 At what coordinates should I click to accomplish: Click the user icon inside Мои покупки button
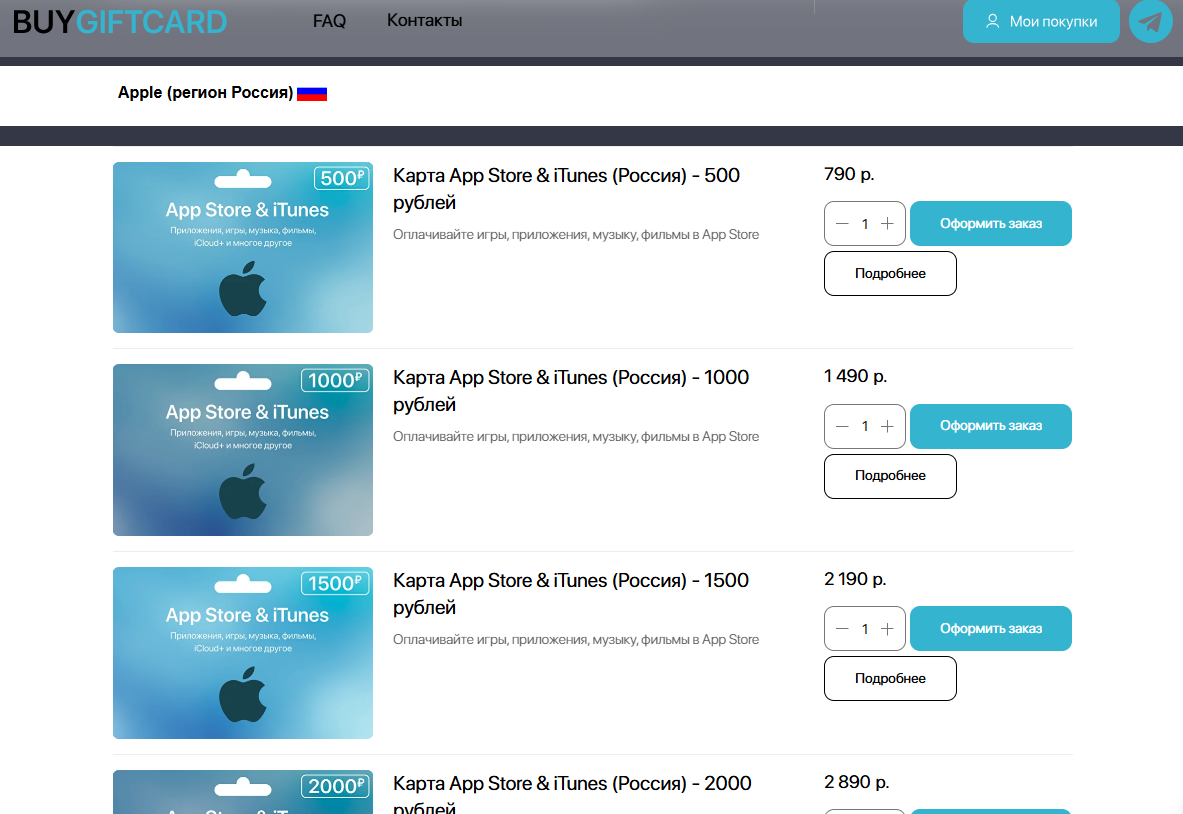(x=993, y=21)
